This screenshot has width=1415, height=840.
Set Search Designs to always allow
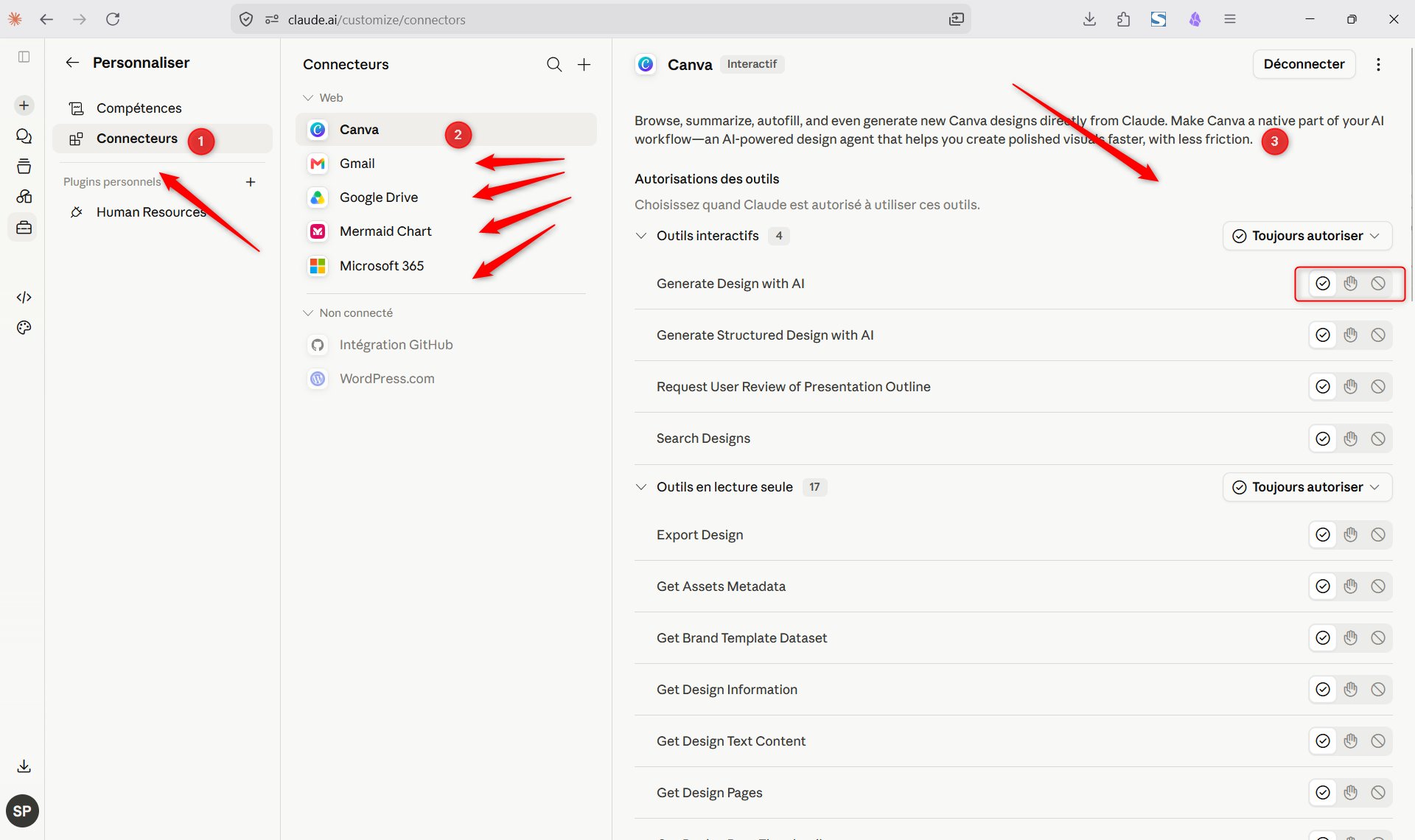tap(1323, 439)
